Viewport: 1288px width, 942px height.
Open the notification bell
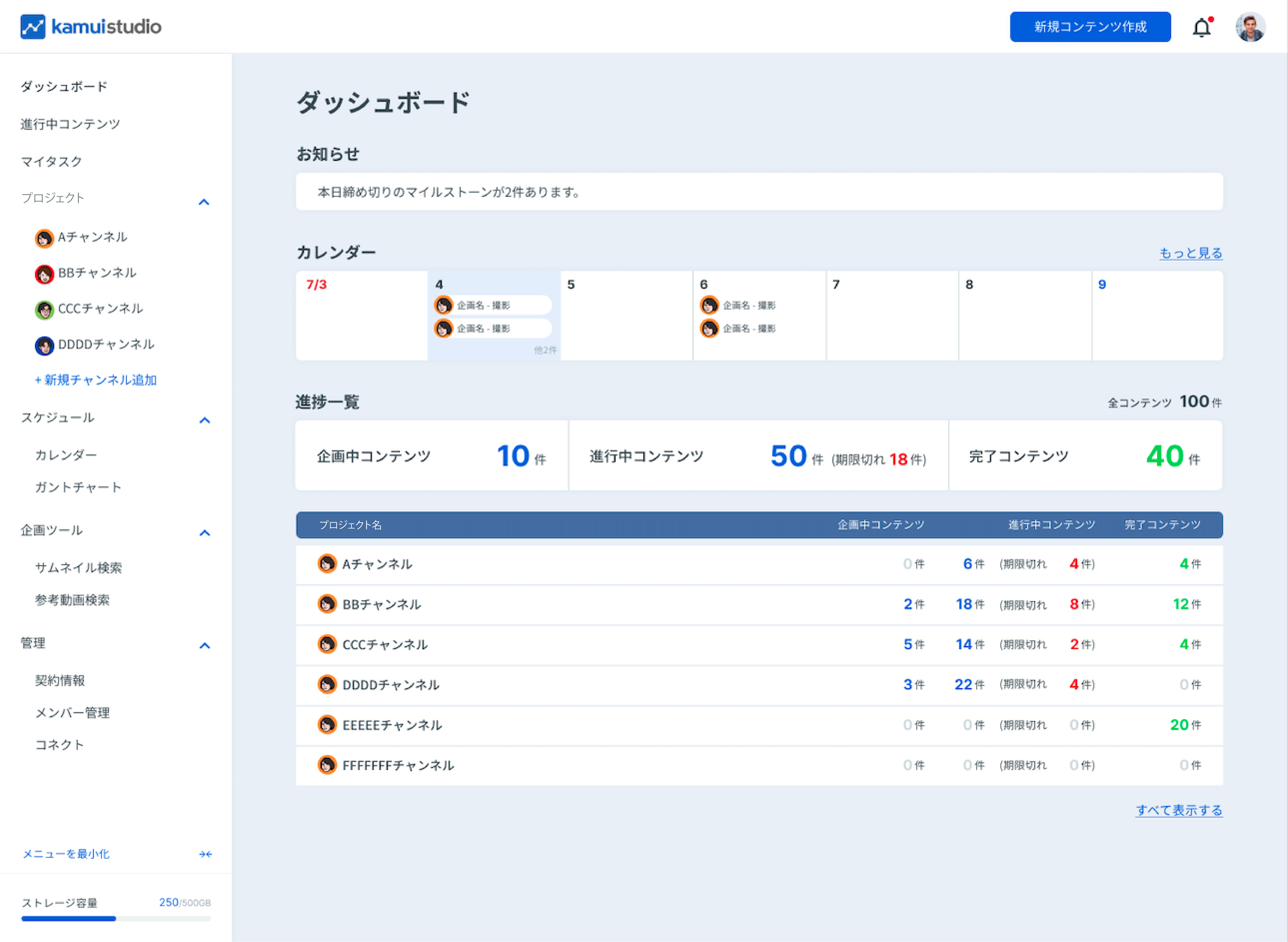point(1202,26)
